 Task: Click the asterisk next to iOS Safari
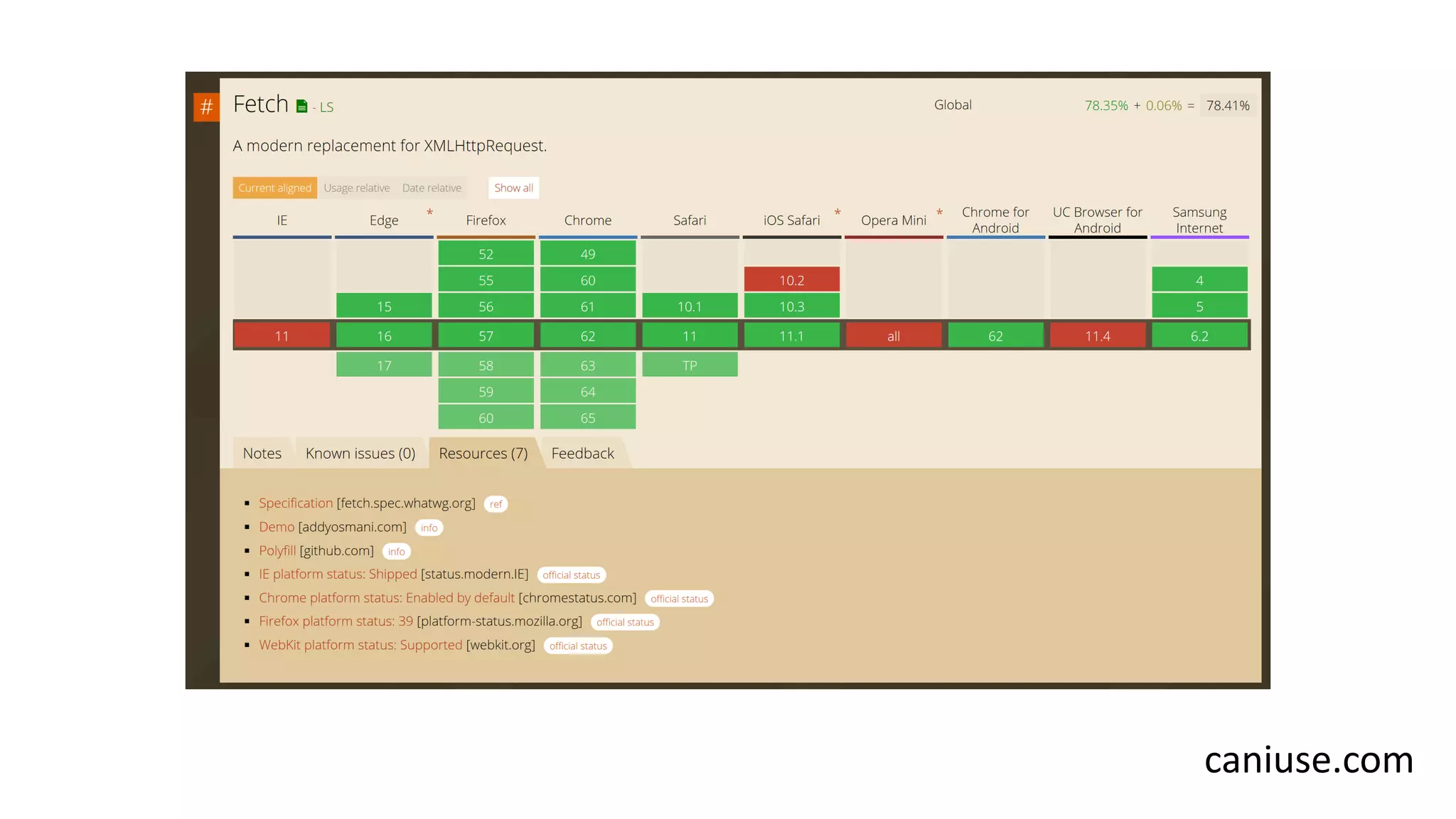(x=837, y=213)
